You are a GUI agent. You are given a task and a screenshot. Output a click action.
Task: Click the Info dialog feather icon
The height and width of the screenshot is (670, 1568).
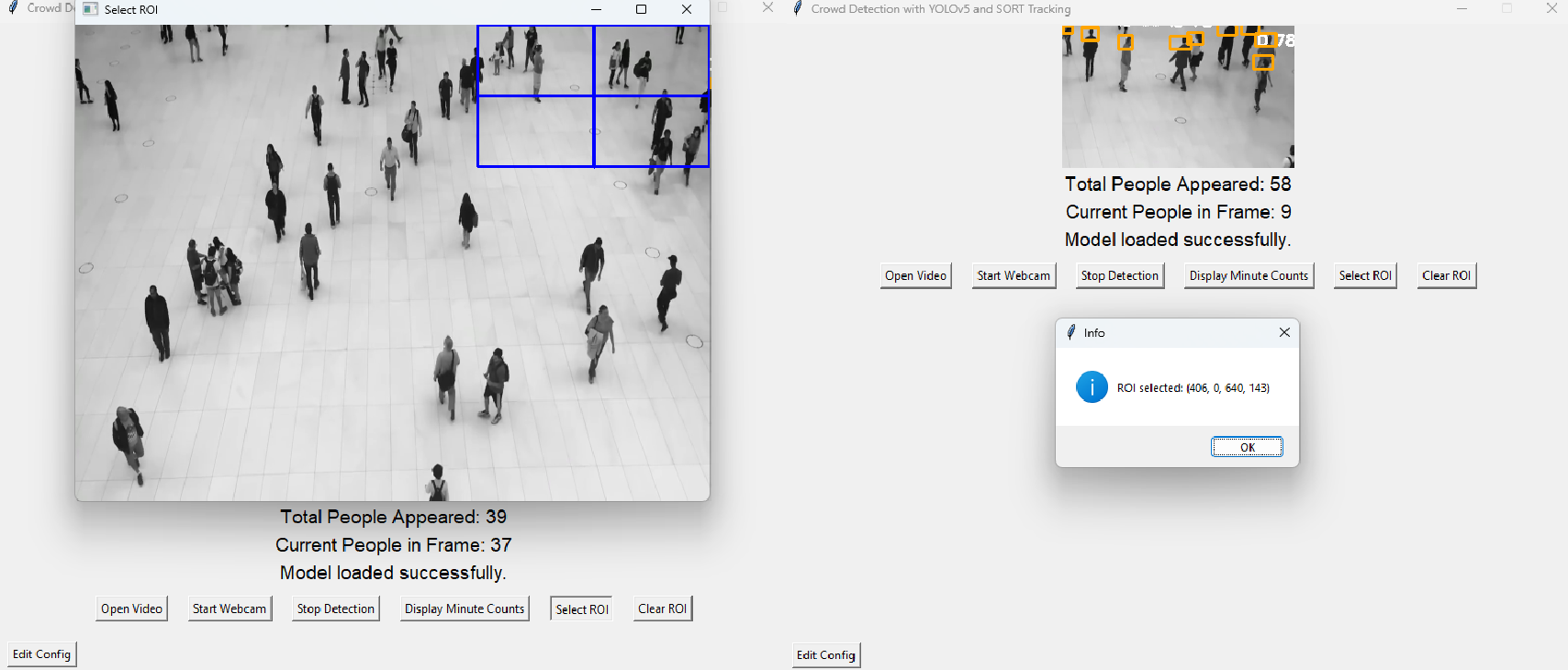[x=1071, y=332]
